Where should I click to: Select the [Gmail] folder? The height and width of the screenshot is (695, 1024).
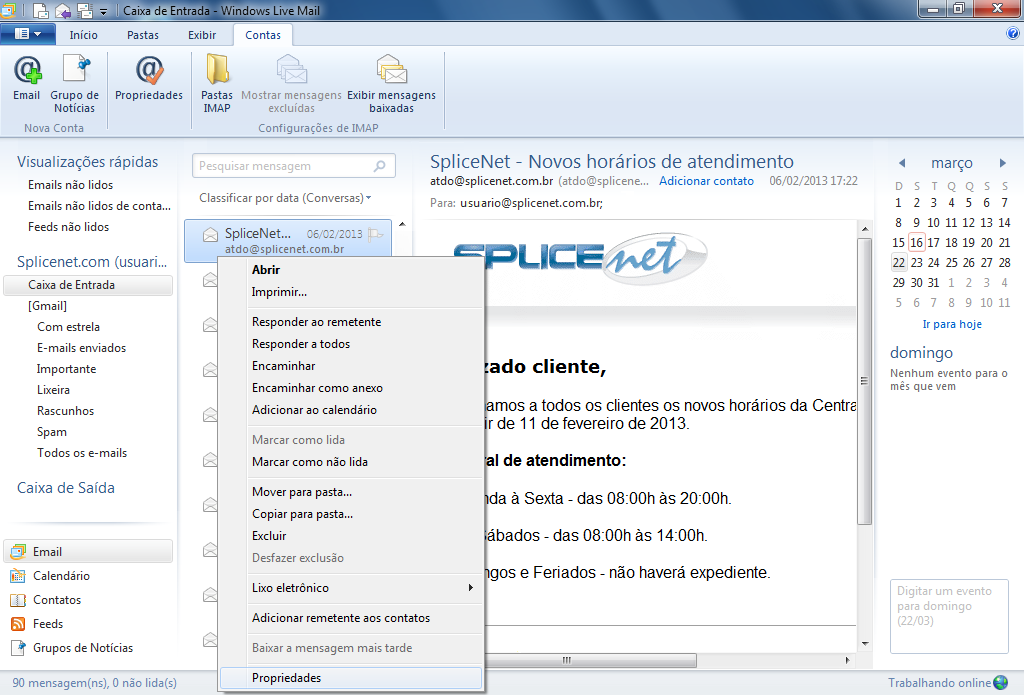pyautogui.click(x=47, y=306)
